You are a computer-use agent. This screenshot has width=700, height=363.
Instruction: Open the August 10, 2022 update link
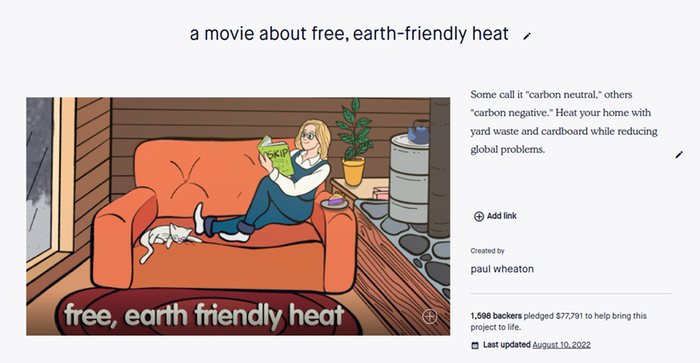(561, 345)
